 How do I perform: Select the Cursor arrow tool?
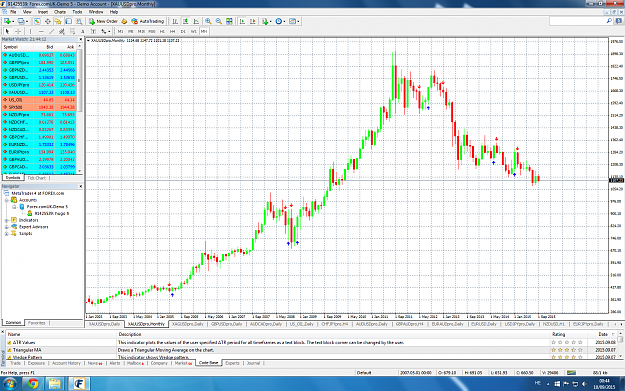(7, 31)
